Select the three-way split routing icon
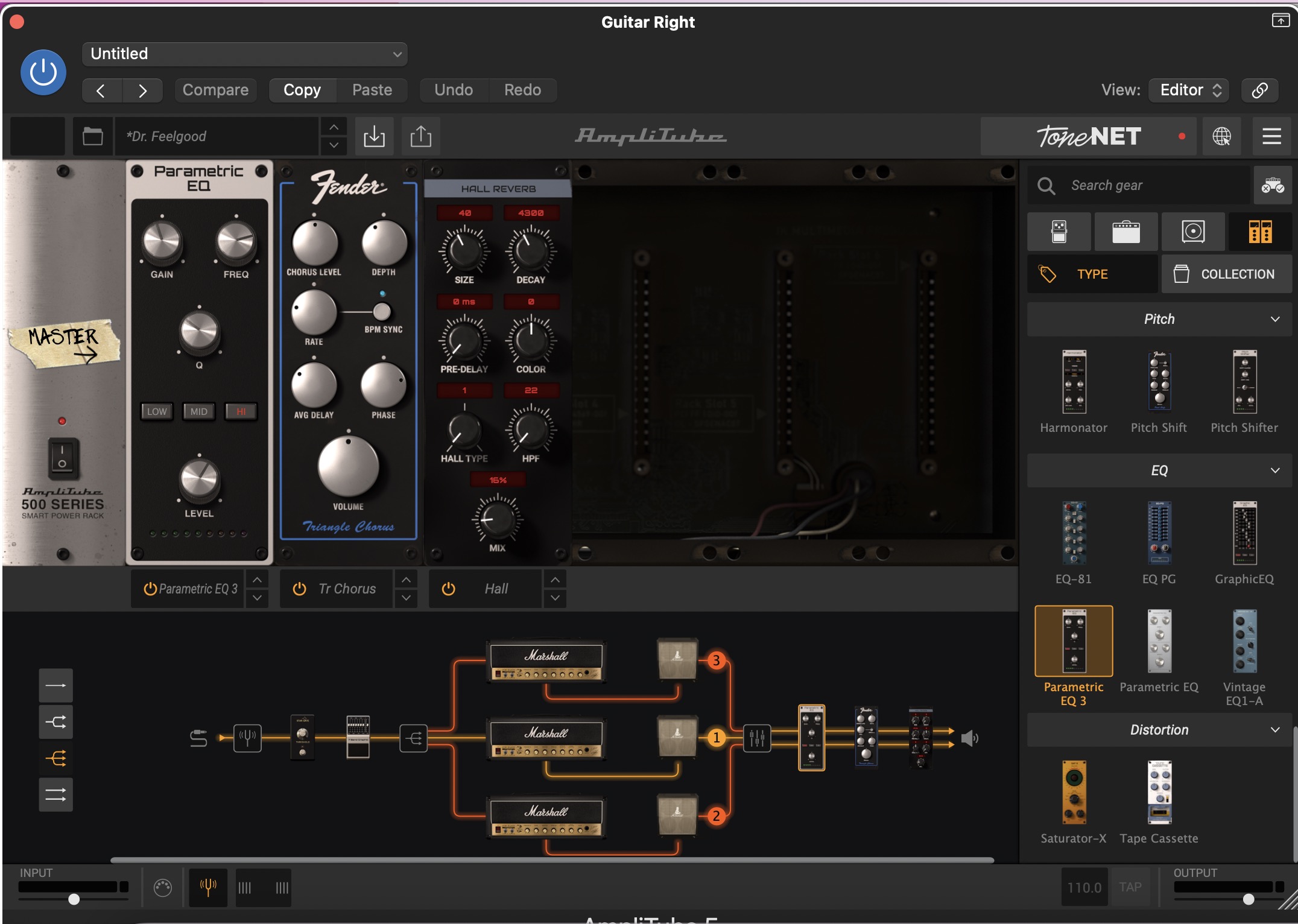 pos(56,758)
